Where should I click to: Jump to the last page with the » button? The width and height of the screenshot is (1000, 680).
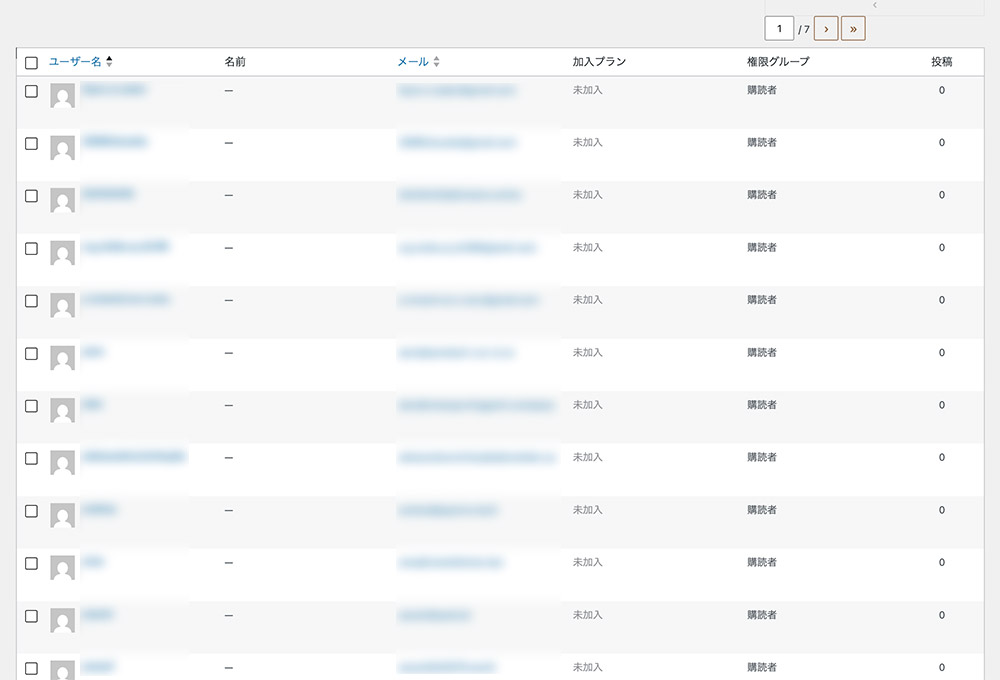tap(853, 29)
